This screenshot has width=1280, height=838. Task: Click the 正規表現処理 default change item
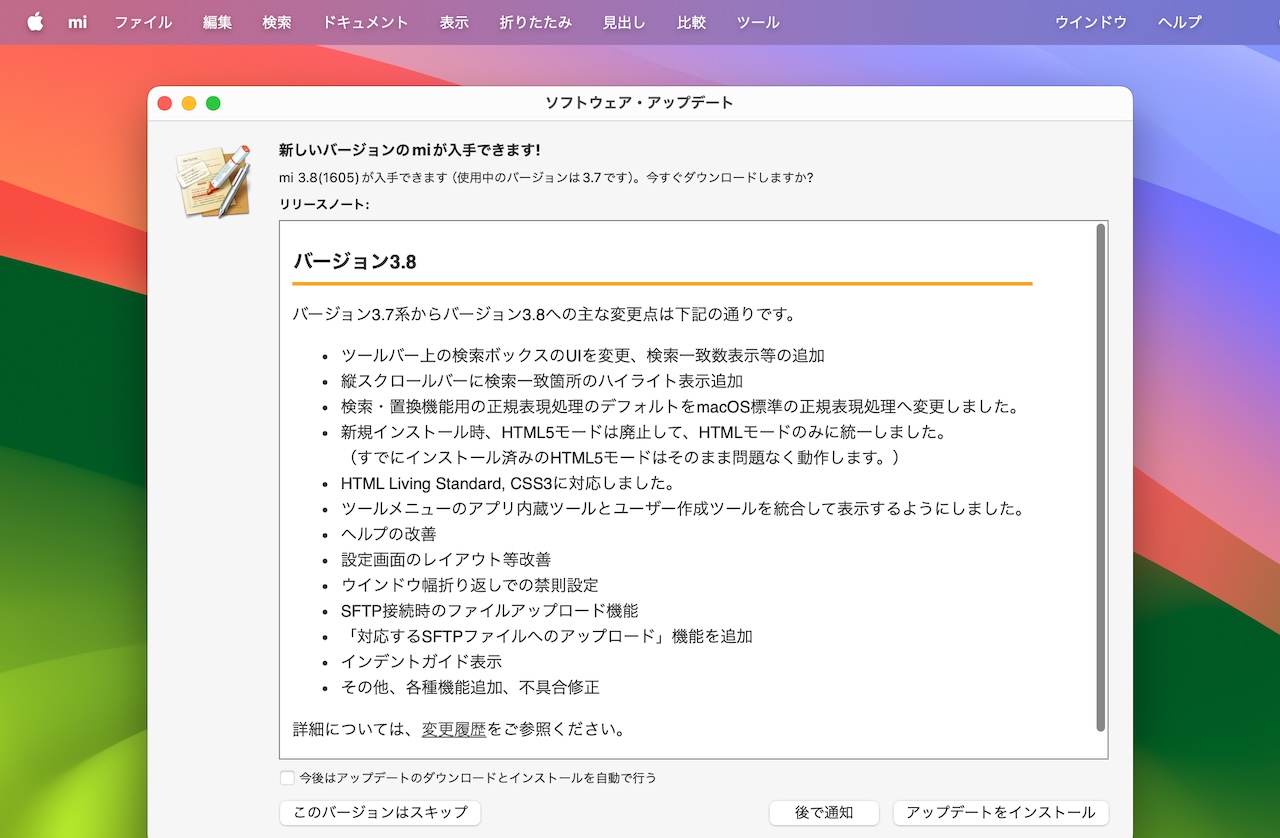click(680, 407)
